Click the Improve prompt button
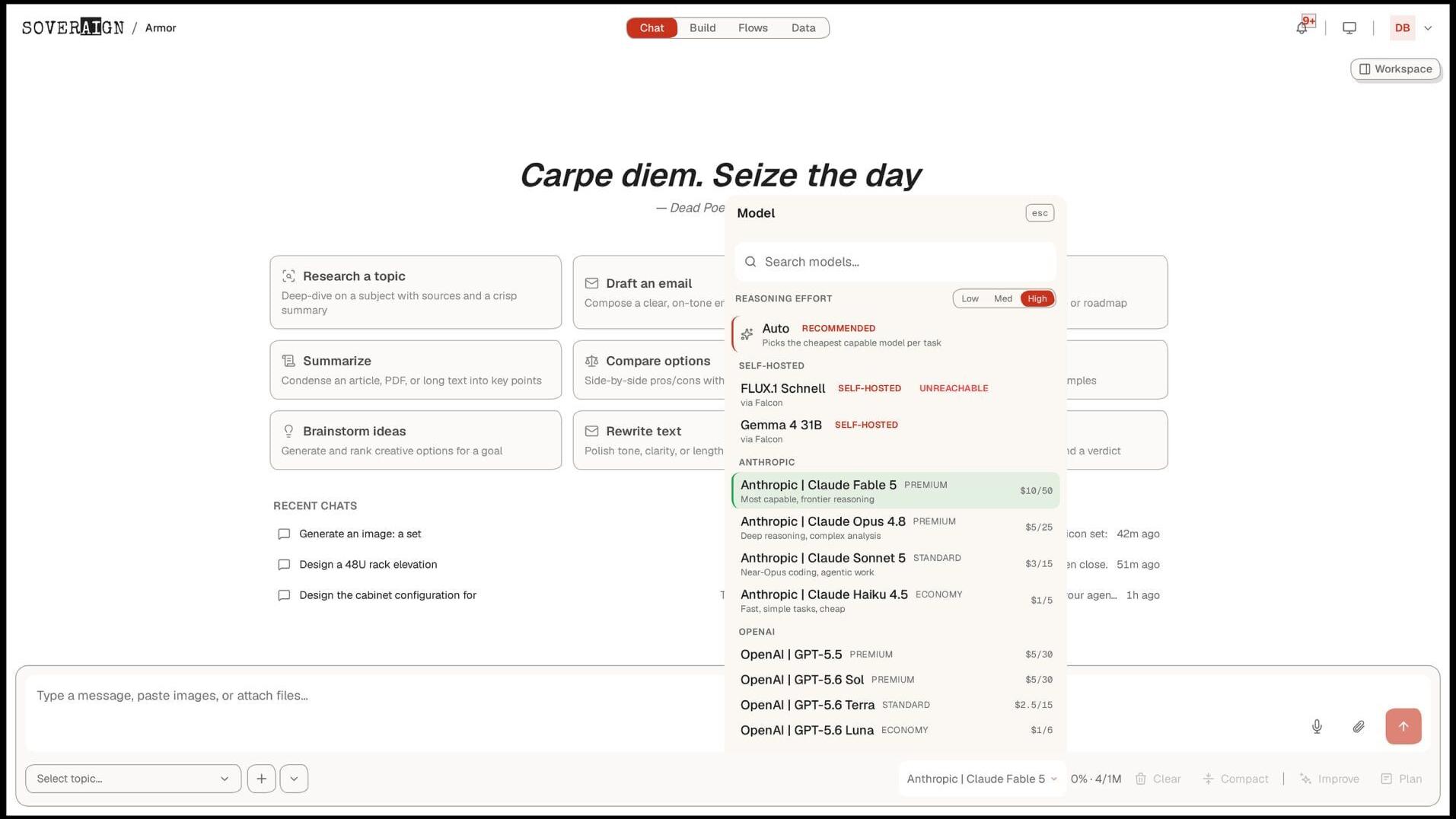The height and width of the screenshot is (819, 1456). (x=1329, y=779)
